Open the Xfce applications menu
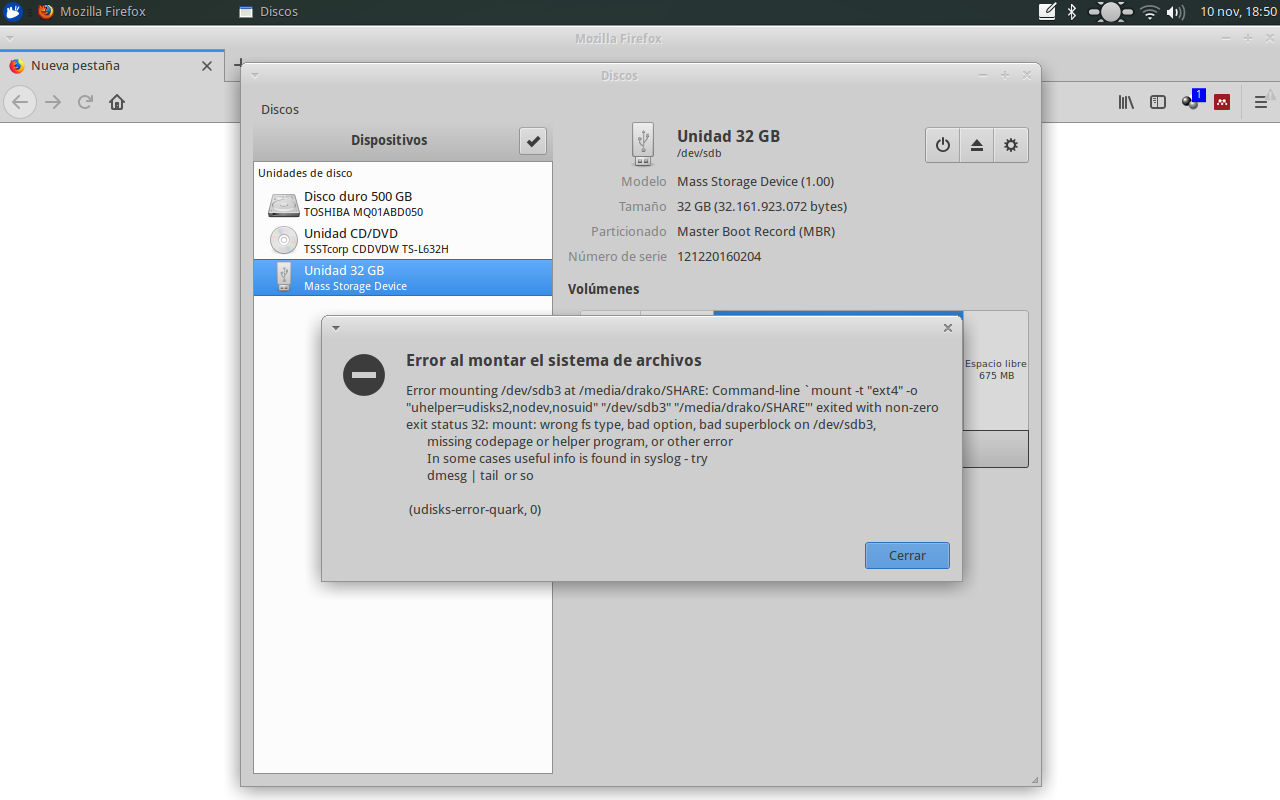This screenshot has width=1280, height=800. pos(13,12)
